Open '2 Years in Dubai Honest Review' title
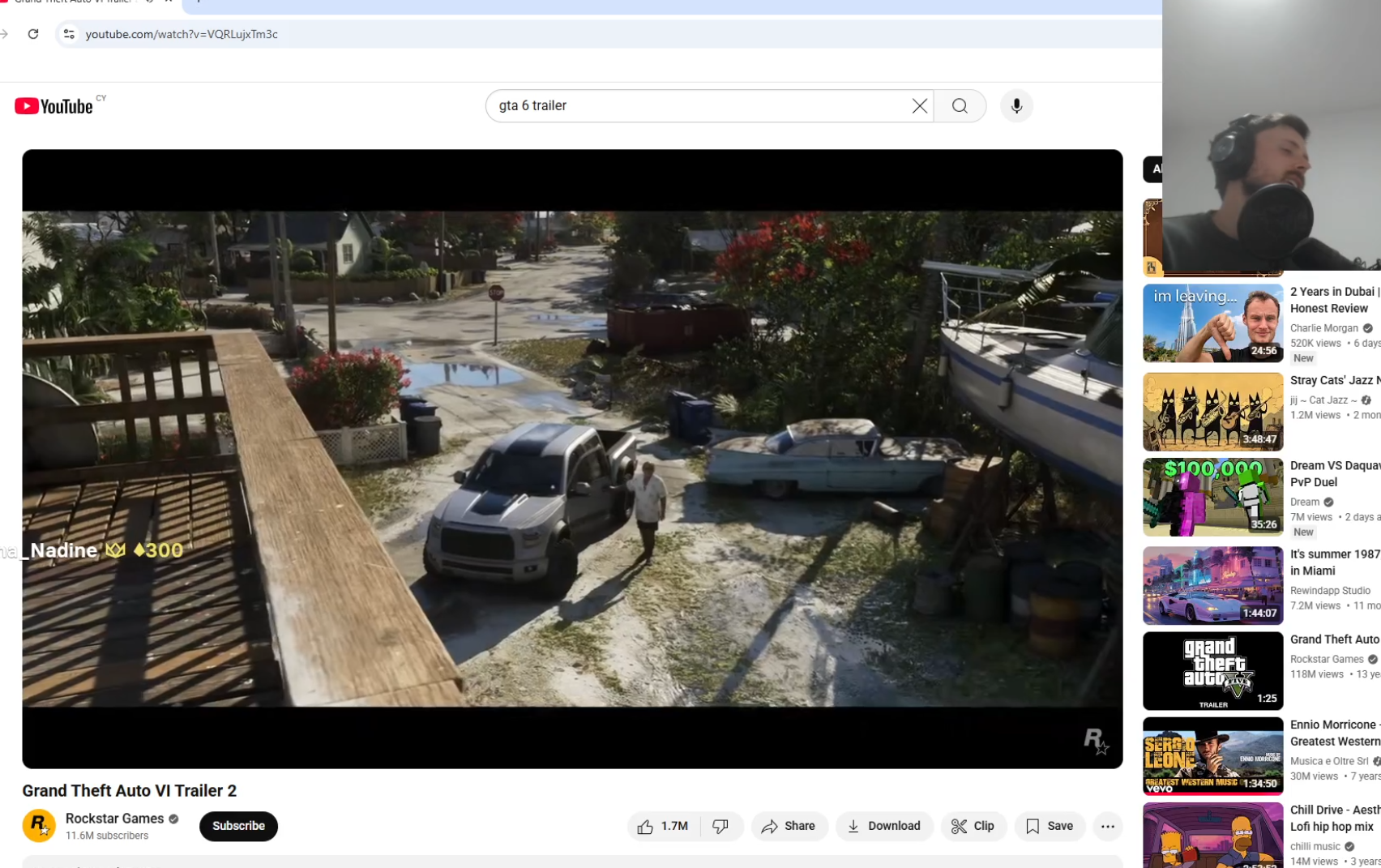 [x=1335, y=300]
